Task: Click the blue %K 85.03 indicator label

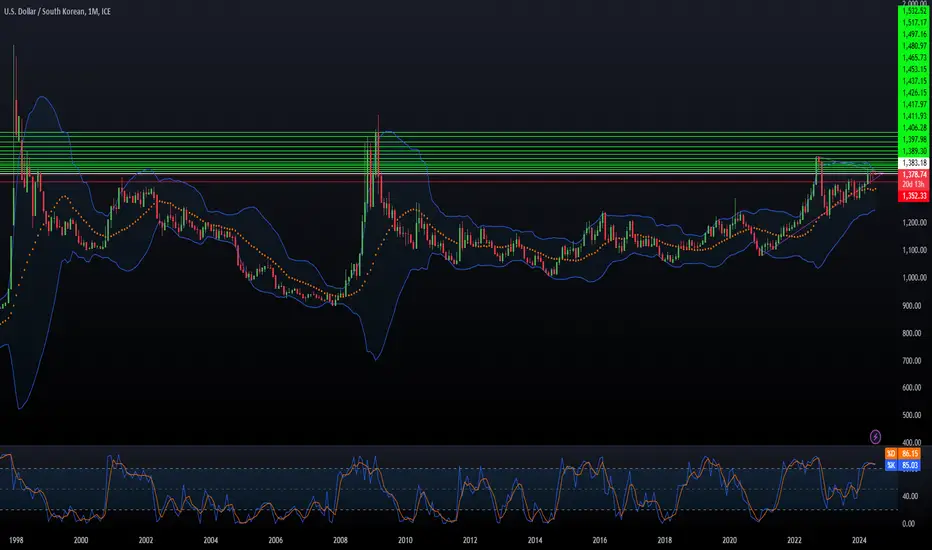Action: click(903, 465)
